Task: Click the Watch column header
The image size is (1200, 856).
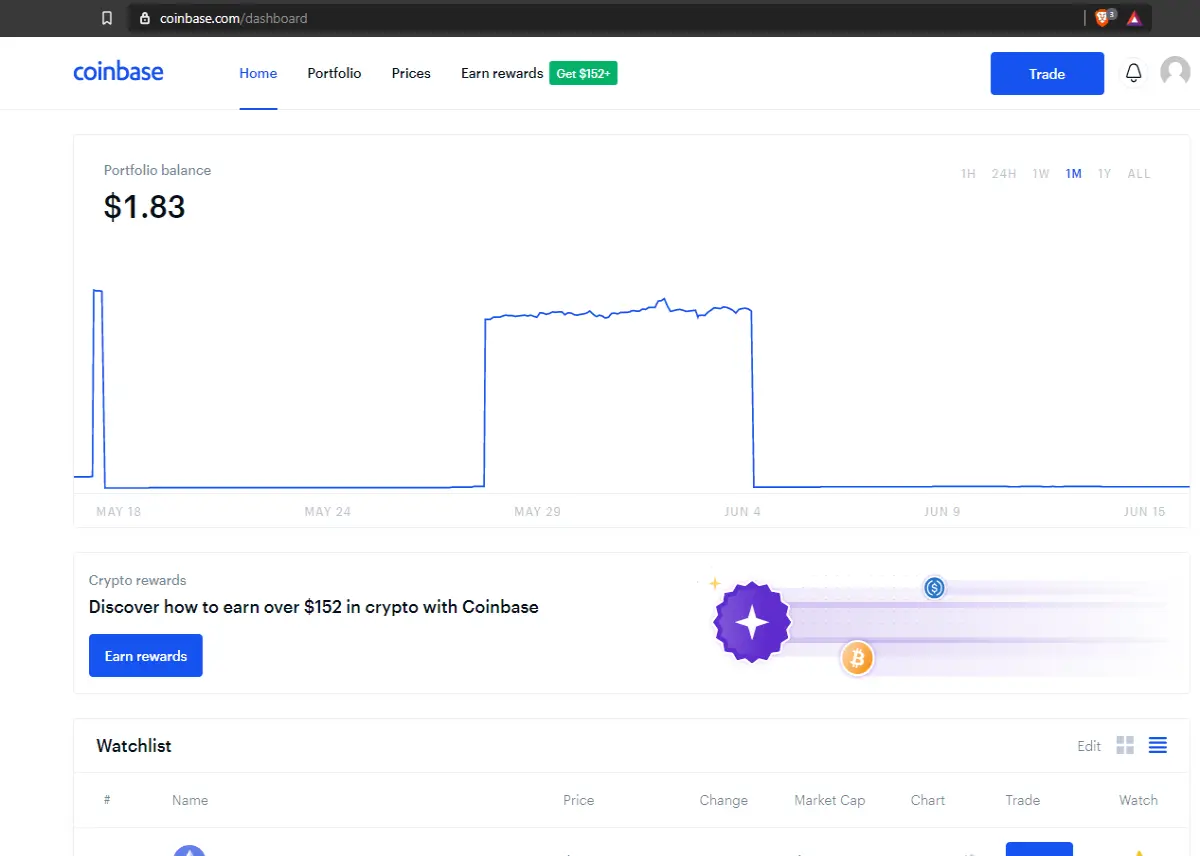Action: tap(1138, 800)
